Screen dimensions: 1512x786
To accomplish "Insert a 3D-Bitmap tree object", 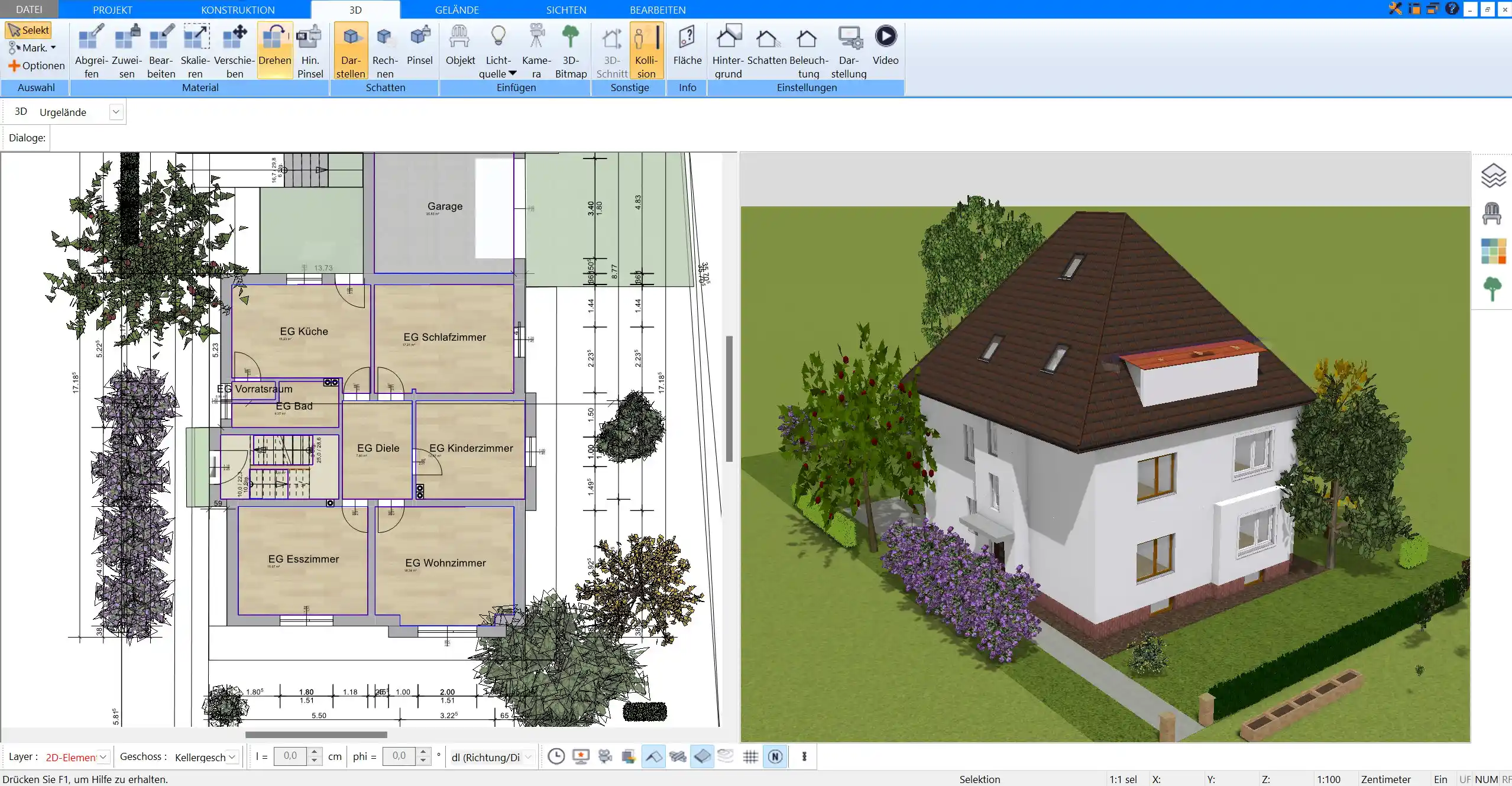I will pyautogui.click(x=571, y=51).
